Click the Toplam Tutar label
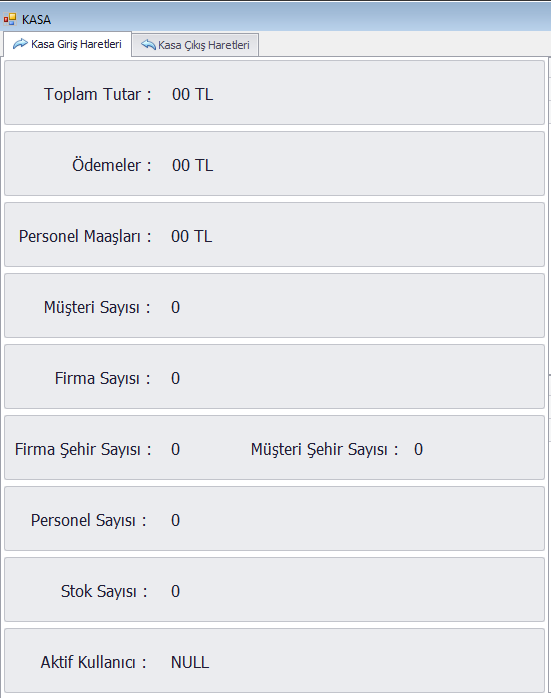Viewport: 551px width, 698px height. tap(97, 94)
